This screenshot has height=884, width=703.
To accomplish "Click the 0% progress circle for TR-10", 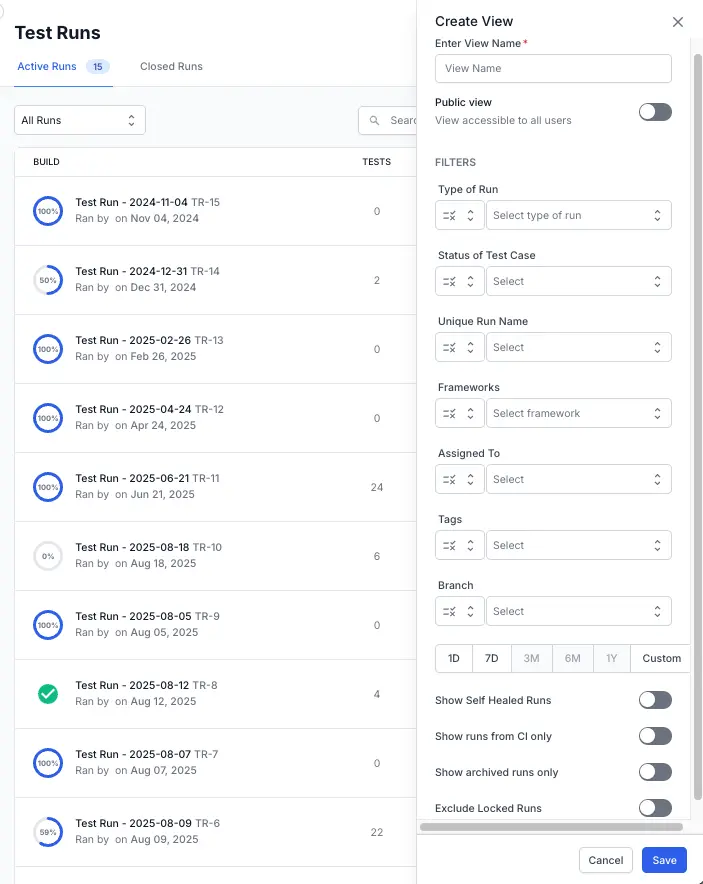I will pos(48,555).
